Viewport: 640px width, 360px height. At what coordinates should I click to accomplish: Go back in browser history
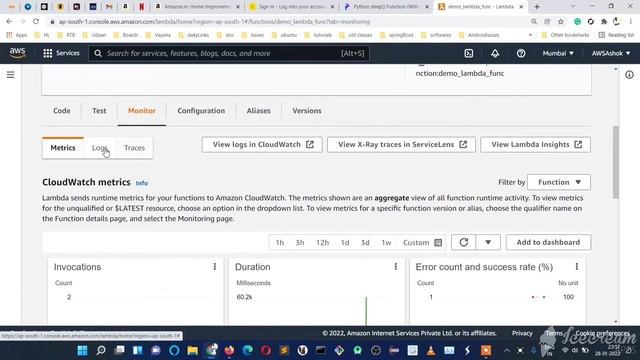(x=9, y=21)
